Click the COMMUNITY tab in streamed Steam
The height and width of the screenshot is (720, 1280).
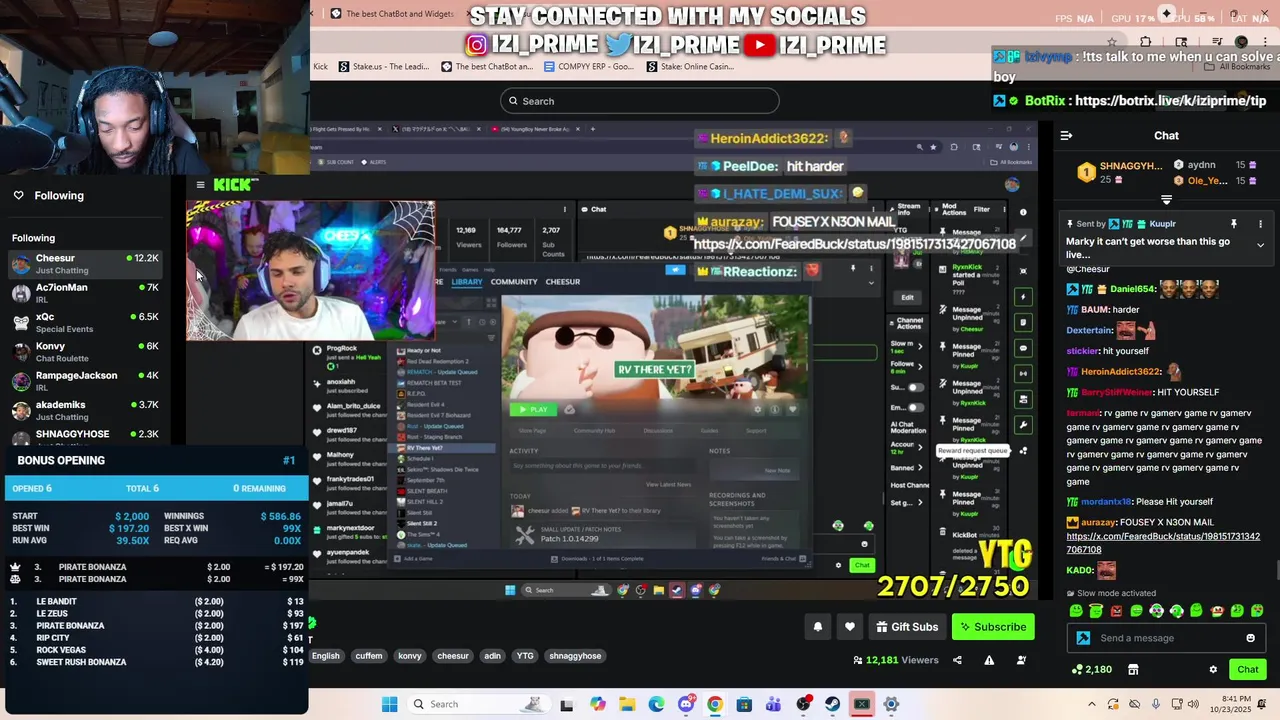(513, 282)
